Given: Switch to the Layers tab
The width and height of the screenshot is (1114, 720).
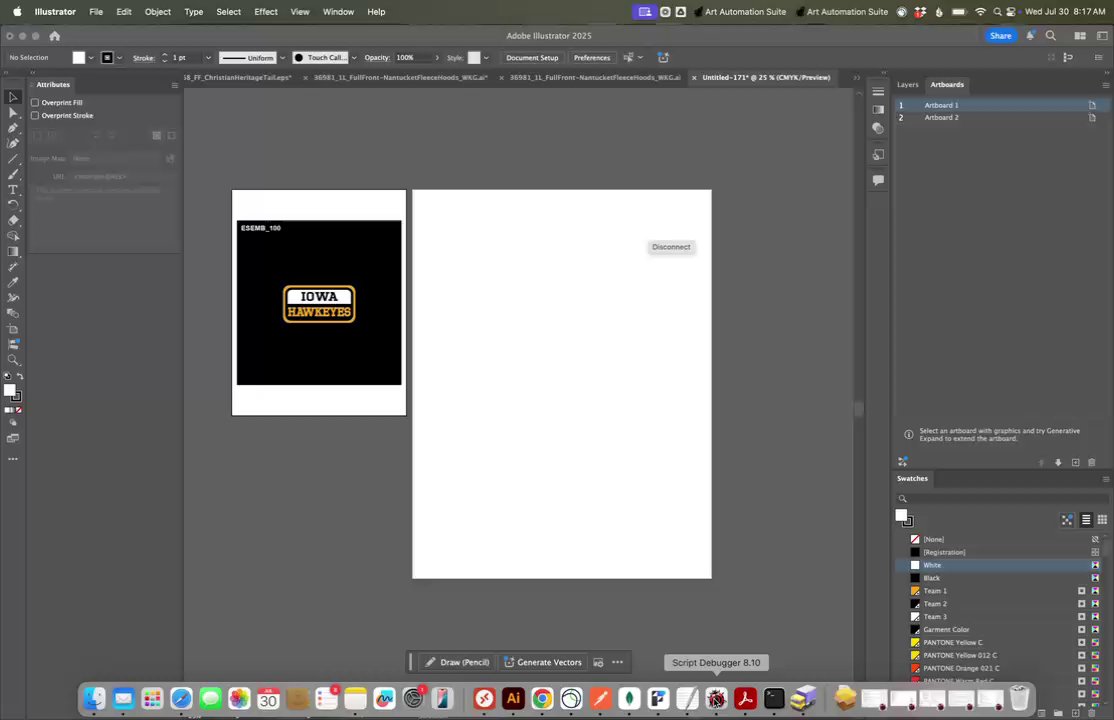Looking at the screenshot, I should point(907,85).
